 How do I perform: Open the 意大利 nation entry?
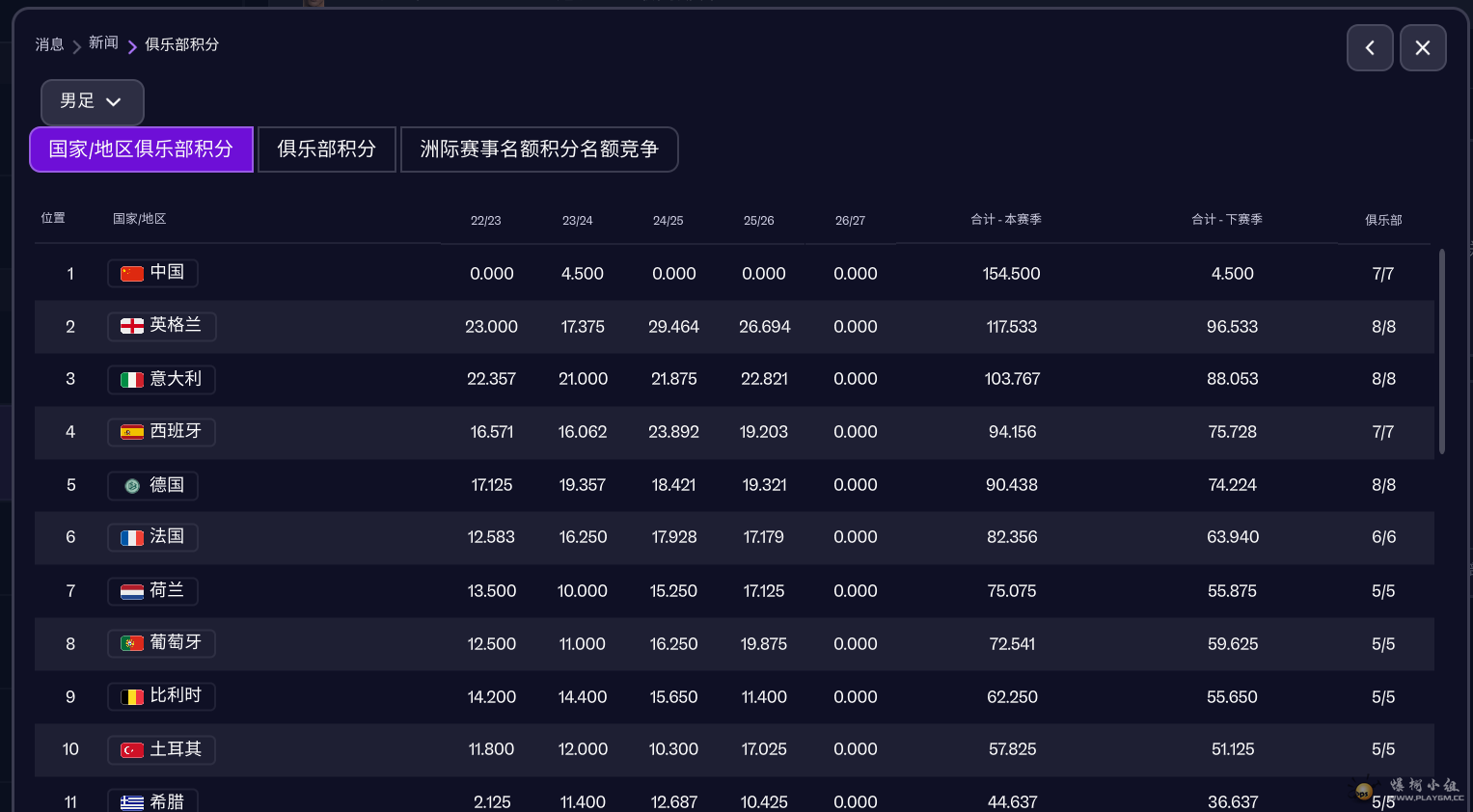pos(161,379)
